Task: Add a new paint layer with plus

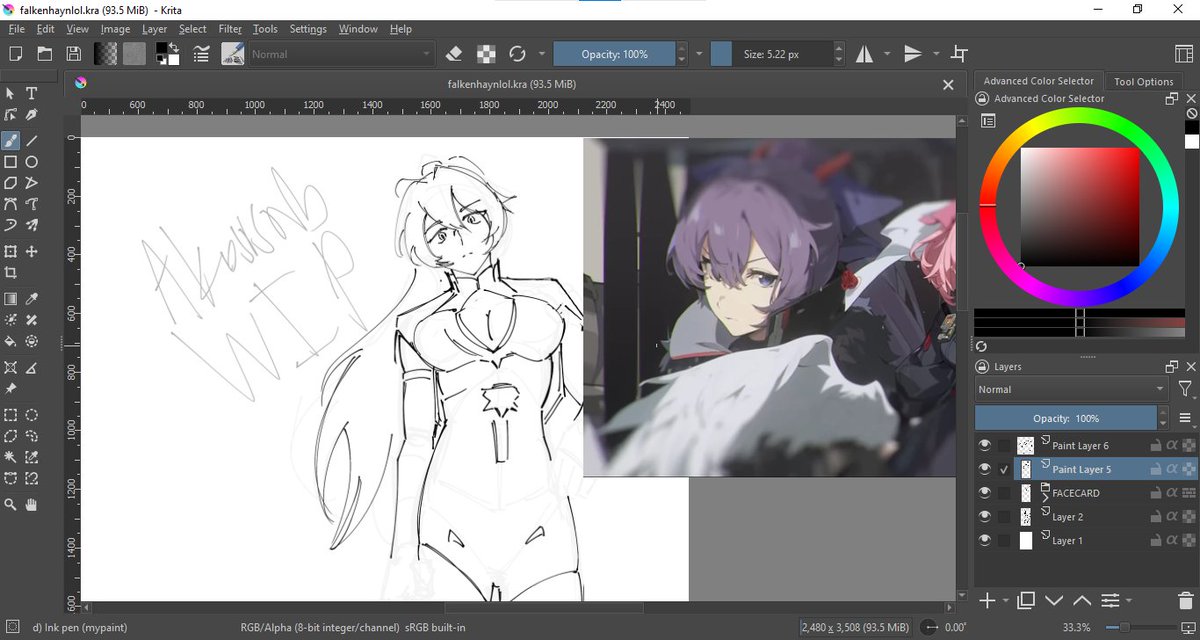Action: (x=987, y=600)
